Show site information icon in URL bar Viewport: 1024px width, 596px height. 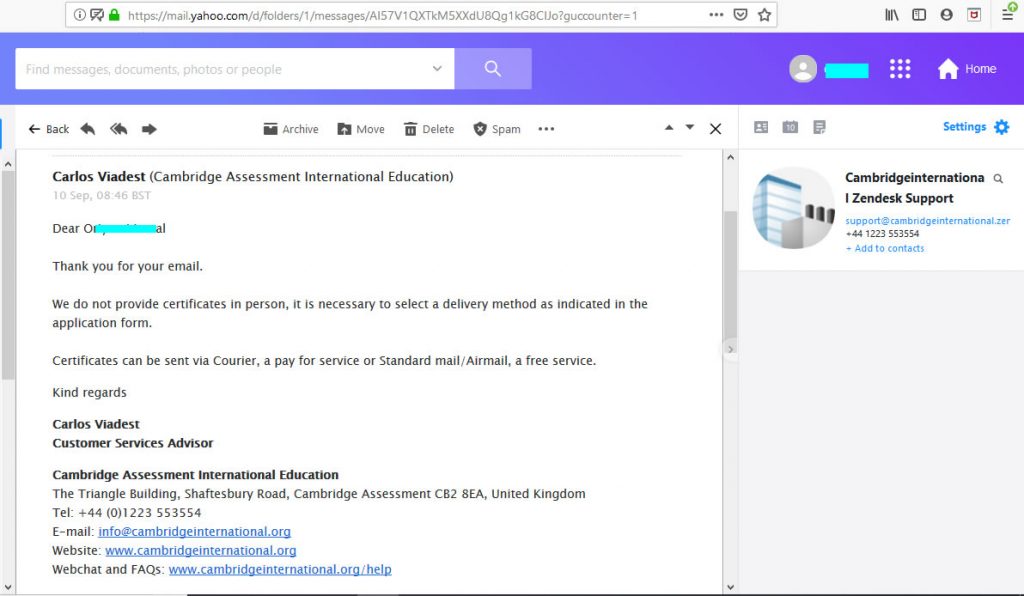point(79,14)
